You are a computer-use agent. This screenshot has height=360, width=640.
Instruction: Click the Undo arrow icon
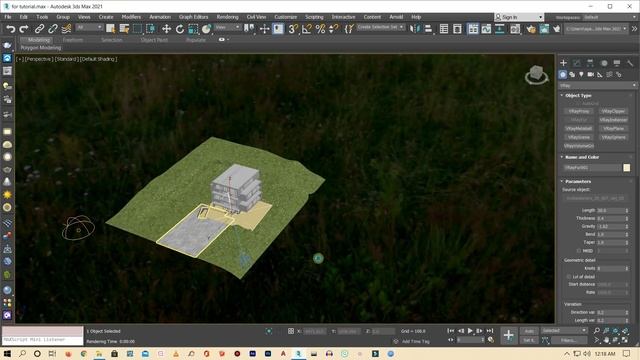(x=11, y=29)
